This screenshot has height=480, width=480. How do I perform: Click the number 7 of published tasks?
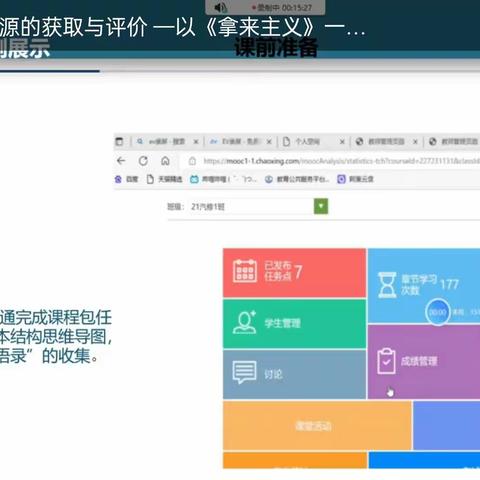click(x=299, y=272)
